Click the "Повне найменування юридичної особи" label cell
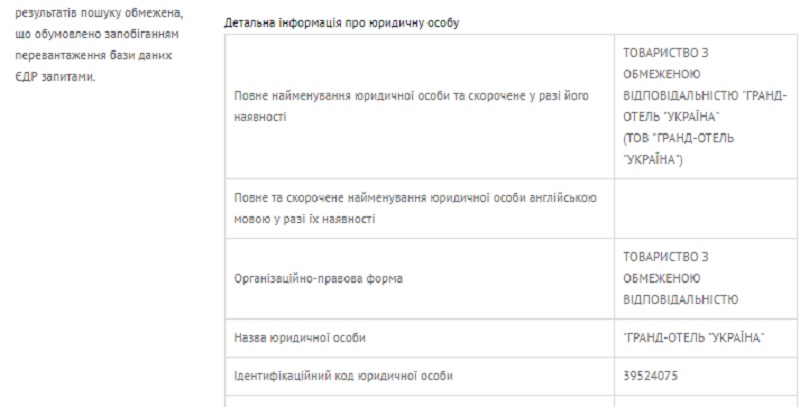Screen dimensions: 800x407 click(x=410, y=105)
